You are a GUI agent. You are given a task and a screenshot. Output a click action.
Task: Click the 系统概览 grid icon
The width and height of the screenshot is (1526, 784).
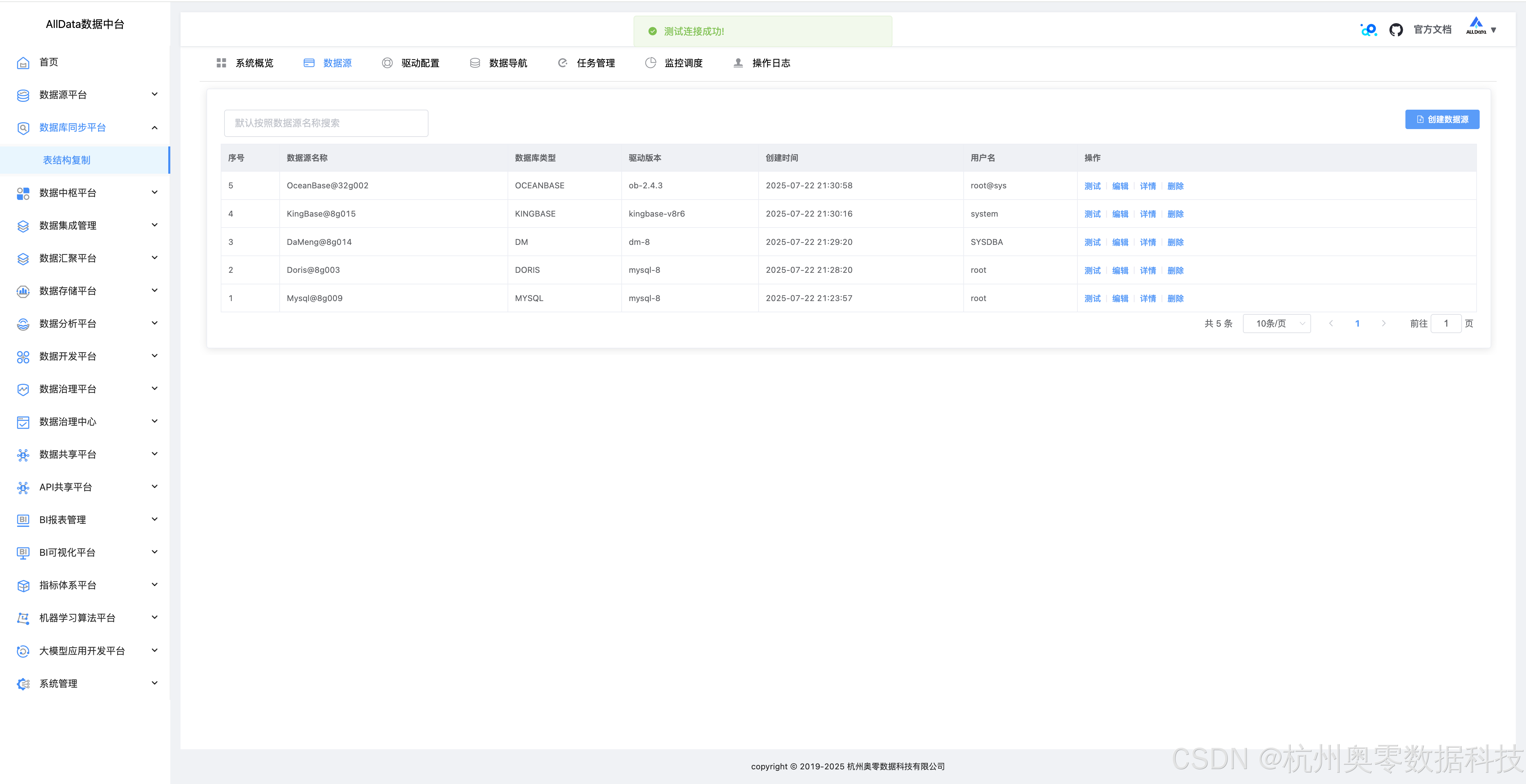coord(221,63)
